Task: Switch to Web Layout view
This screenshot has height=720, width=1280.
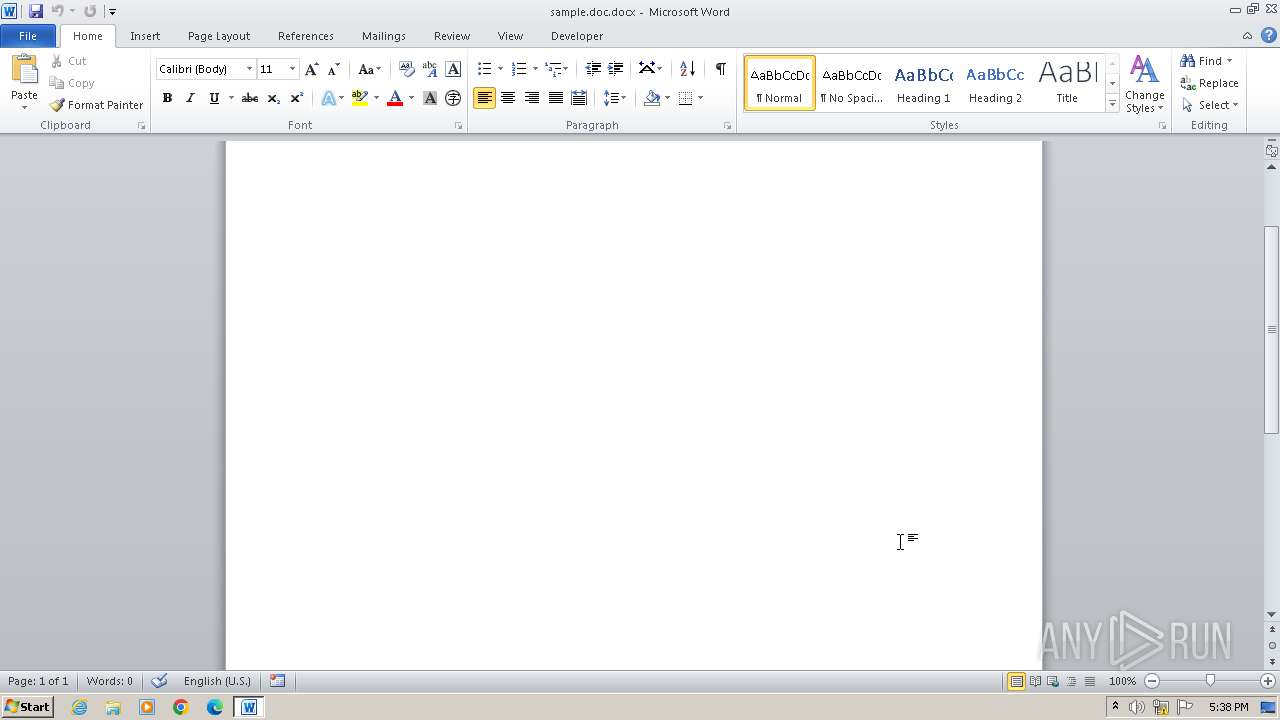Action: 1053,681
